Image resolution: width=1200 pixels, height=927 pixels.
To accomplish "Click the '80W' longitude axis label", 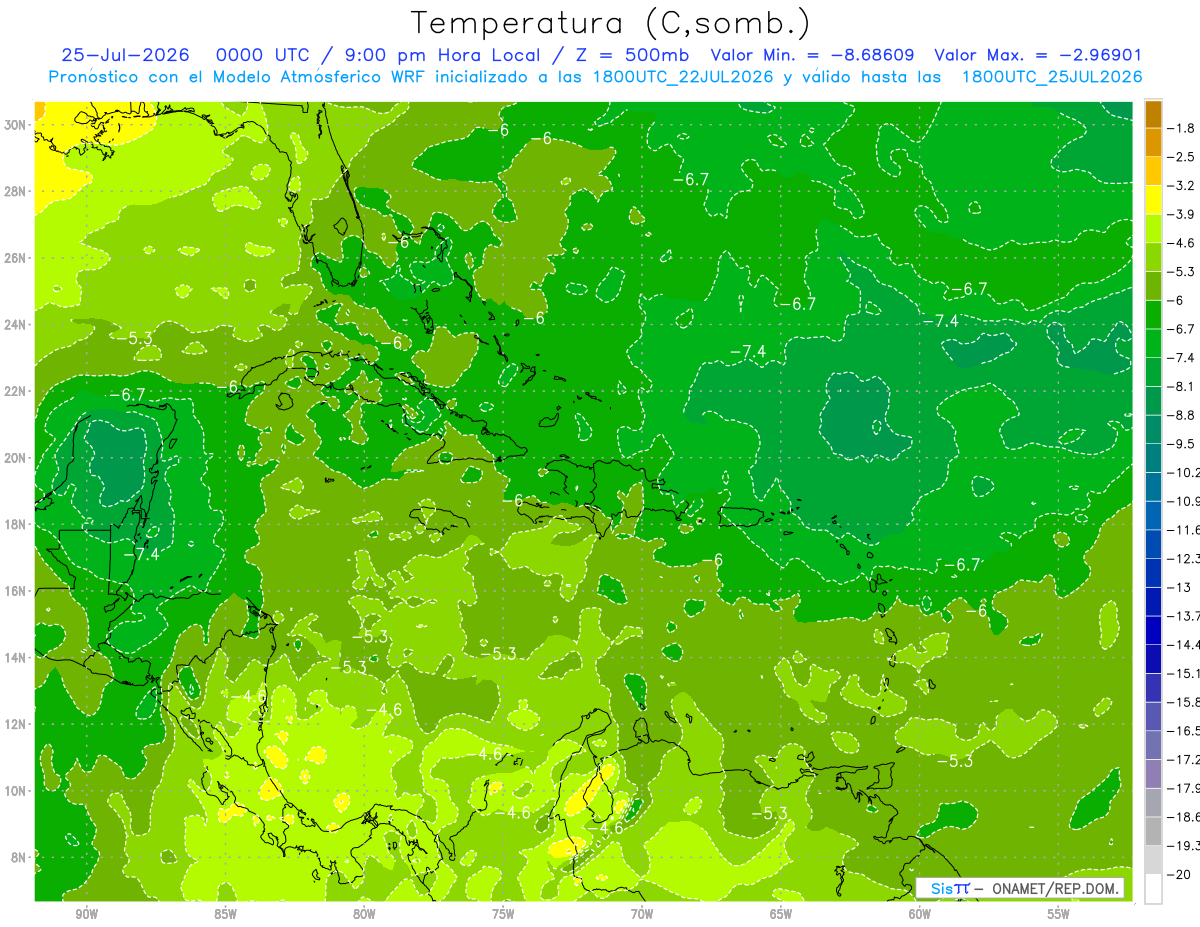I will [364, 914].
